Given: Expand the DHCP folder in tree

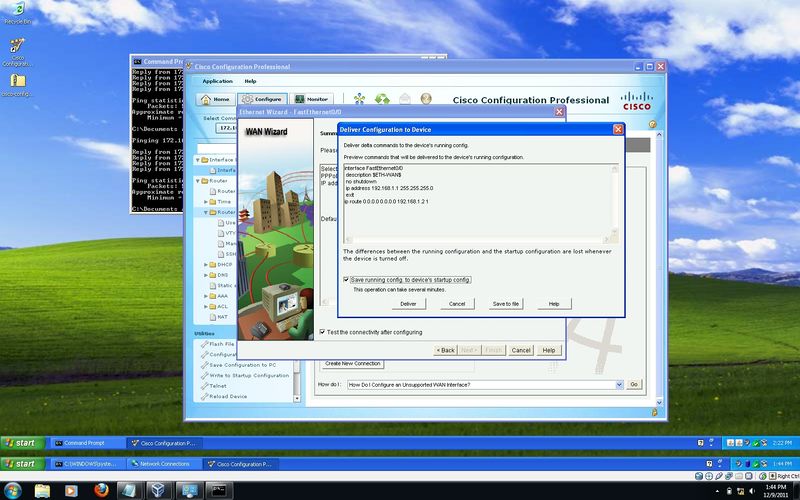Looking at the screenshot, I should (x=206, y=264).
